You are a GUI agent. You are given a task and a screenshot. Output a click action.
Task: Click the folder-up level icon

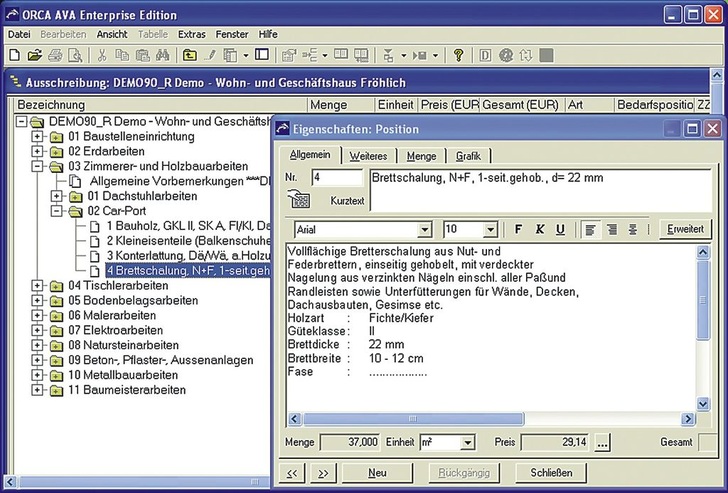pyautogui.click(x=189, y=55)
